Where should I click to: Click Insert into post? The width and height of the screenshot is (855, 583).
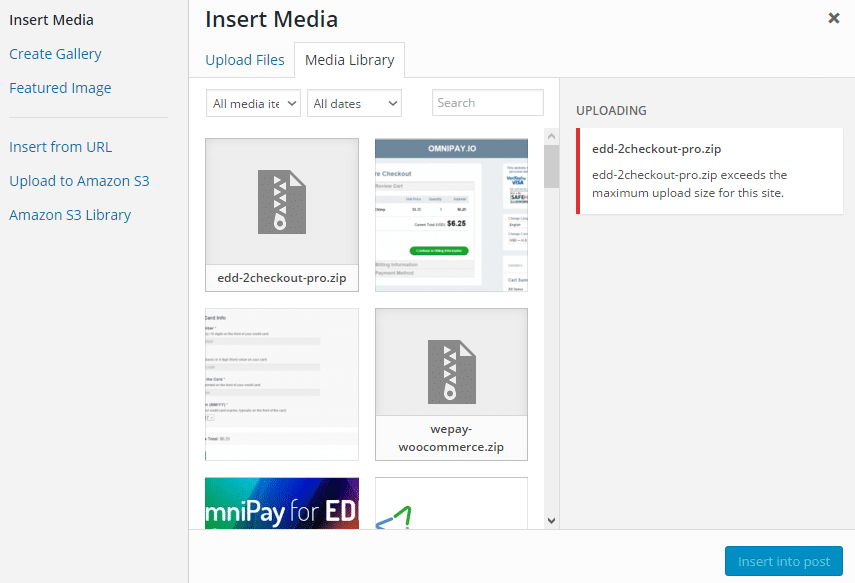(x=783, y=561)
